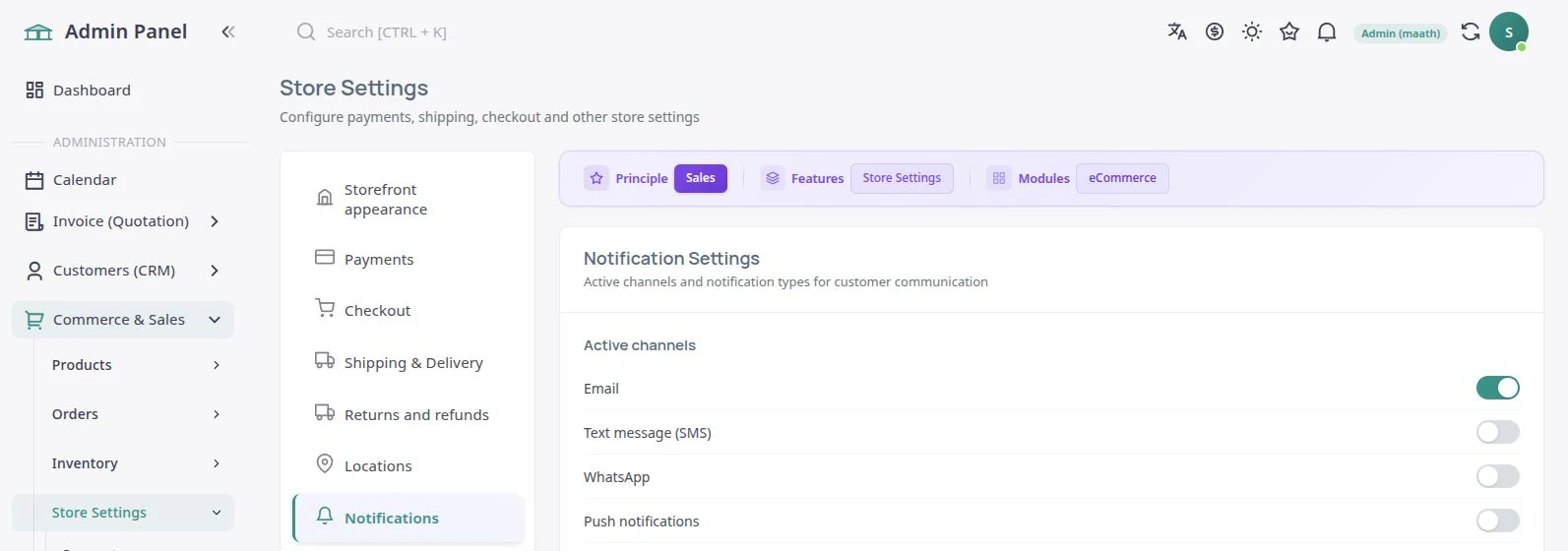The image size is (1568, 551).
Task: Click the Checkout cart icon
Action: tap(325, 308)
